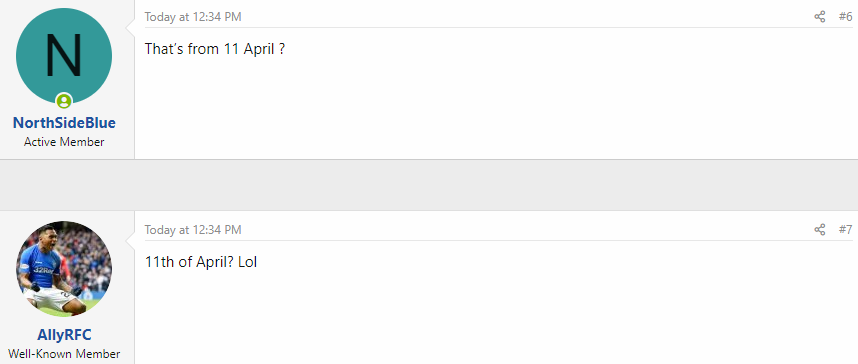This screenshot has width=858, height=364.
Task: Click the share icon on post #7
Action: tap(819, 230)
